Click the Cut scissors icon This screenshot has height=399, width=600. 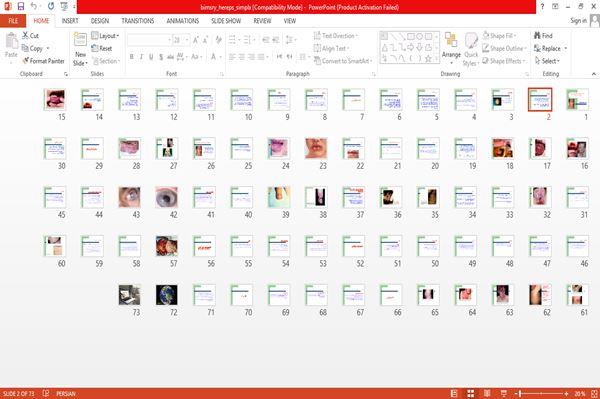pos(25,36)
